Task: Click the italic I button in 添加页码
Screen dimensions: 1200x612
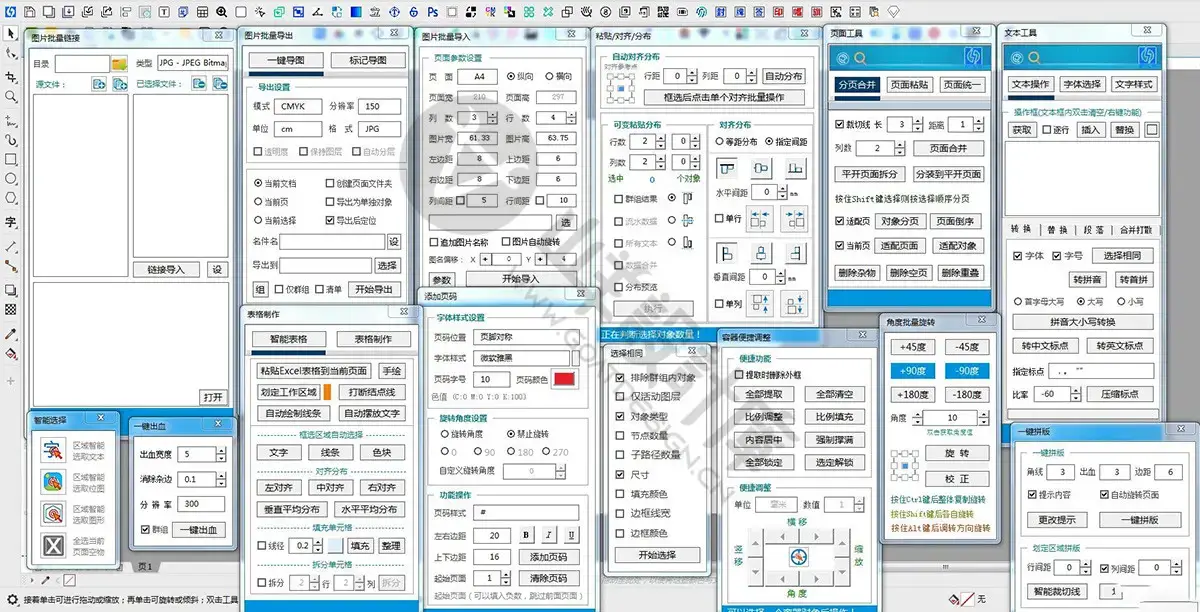Action: 548,535
